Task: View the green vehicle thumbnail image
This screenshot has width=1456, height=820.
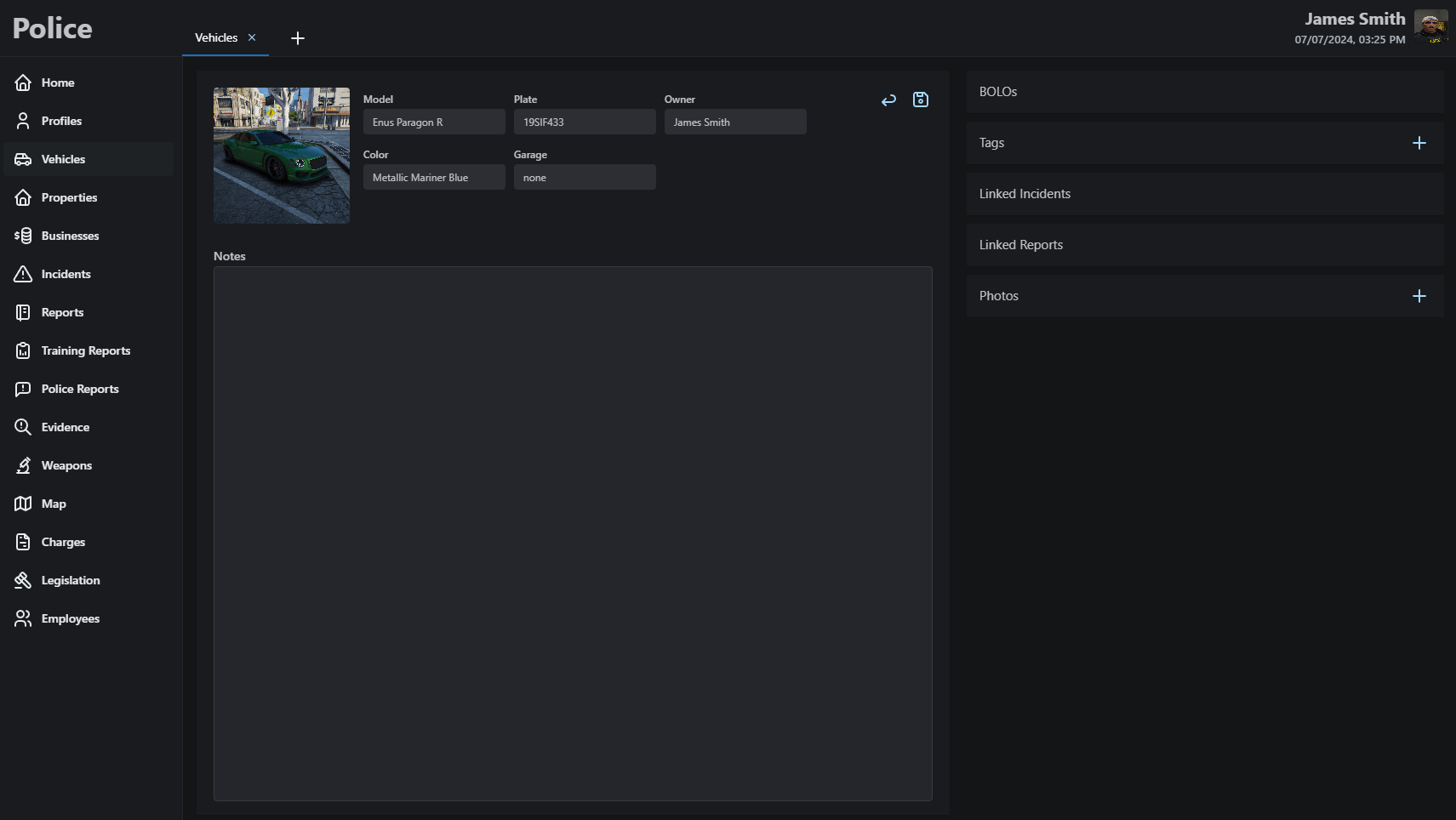Action: tap(281, 155)
